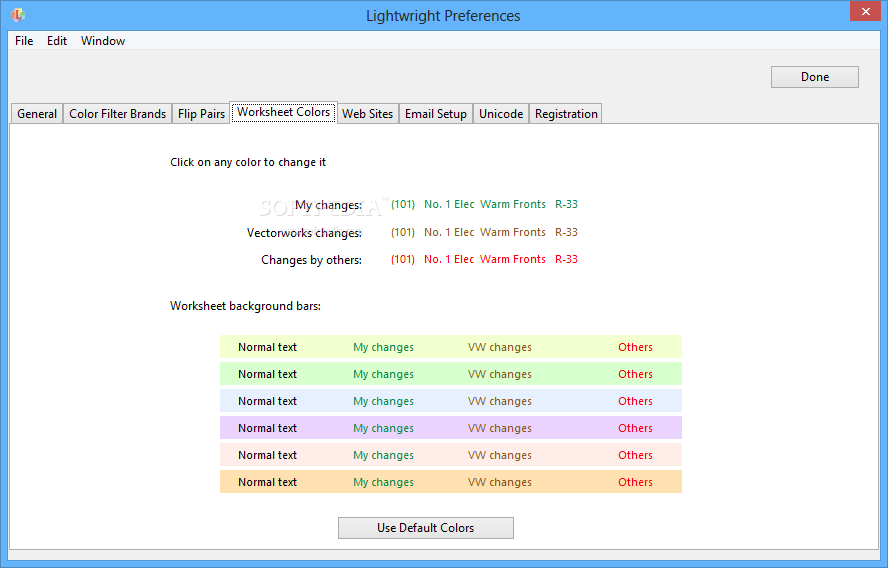Click VW changes on the light green bar
This screenshot has height=568, width=888.
pyautogui.click(x=500, y=375)
